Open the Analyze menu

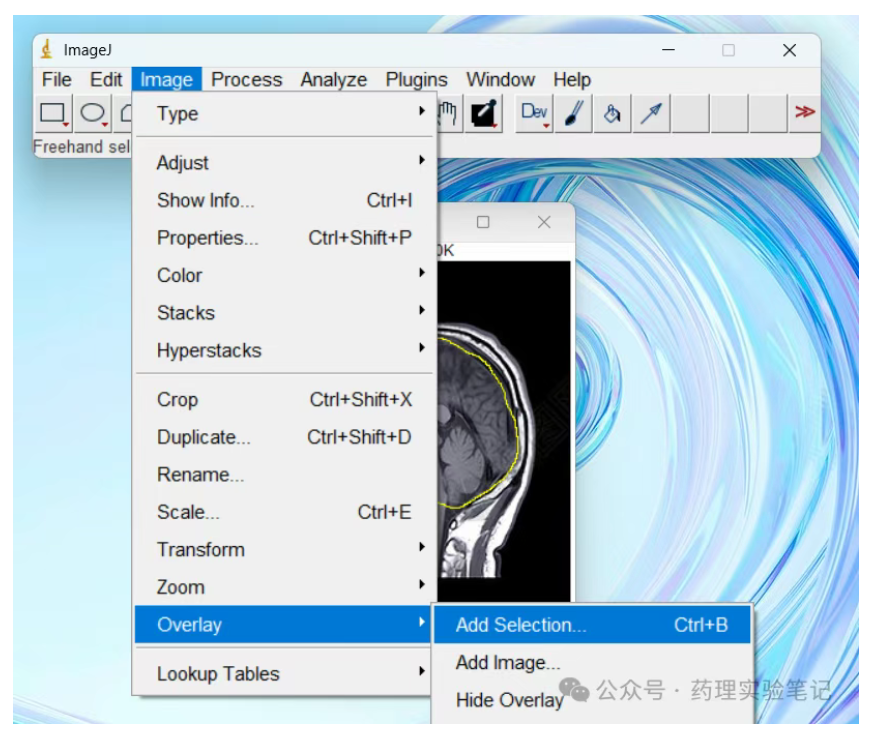(x=333, y=80)
